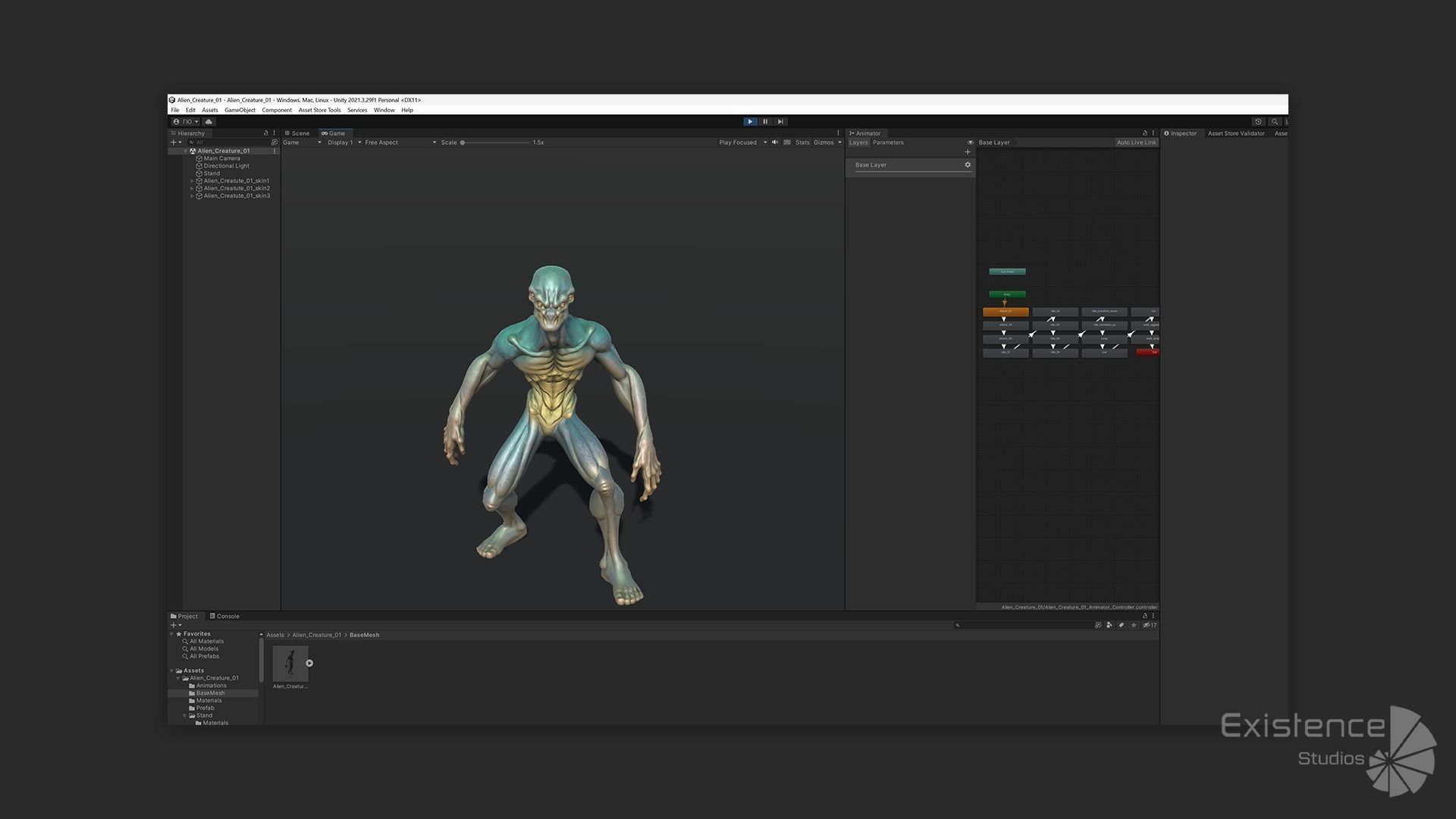Toggle the Auto Live Link button
The height and width of the screenshot is (819, 1456).
coord(1136,143)
